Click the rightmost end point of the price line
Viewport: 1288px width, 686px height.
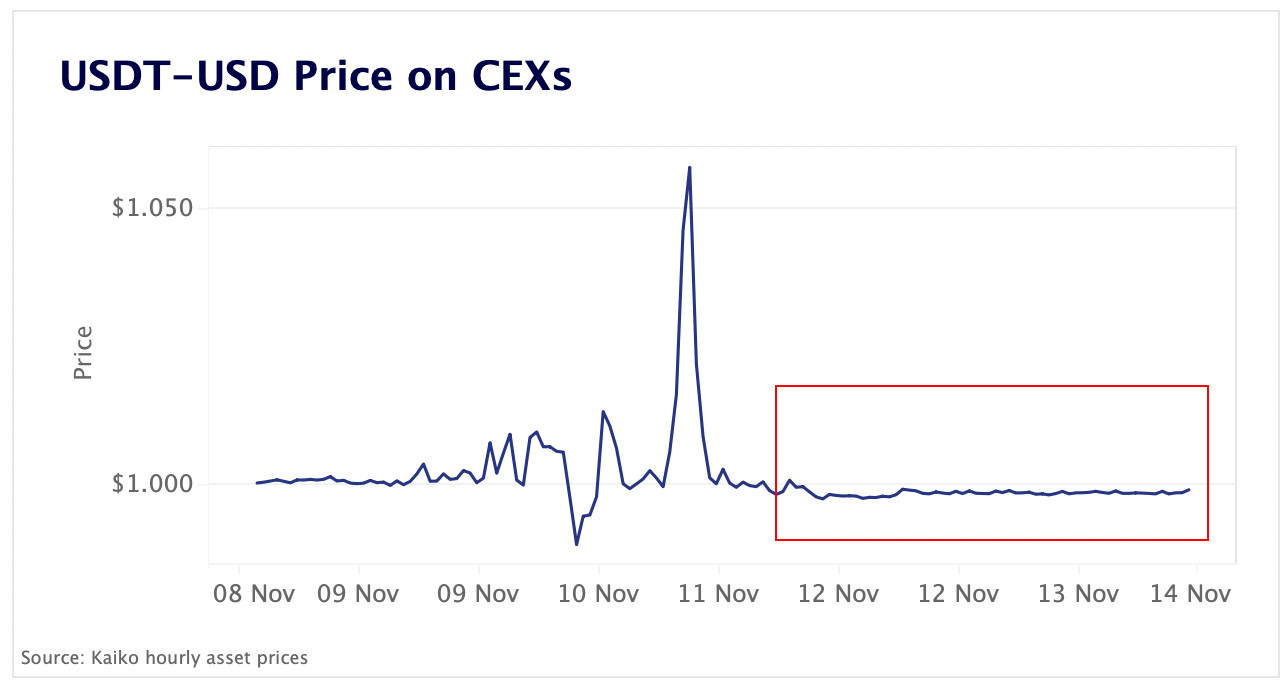[x=1189, y=489]
